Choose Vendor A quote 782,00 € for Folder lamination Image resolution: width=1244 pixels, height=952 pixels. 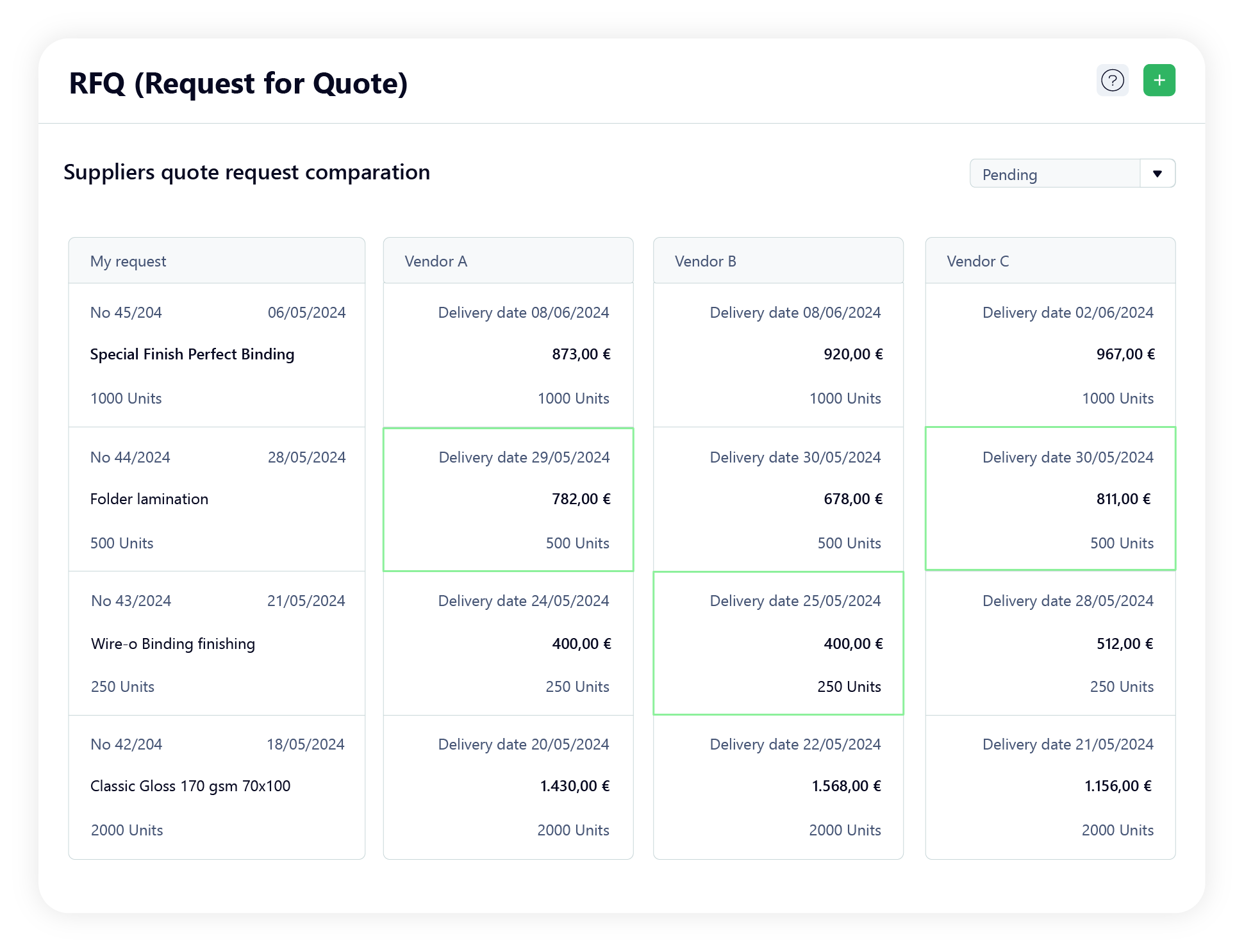coord(508,499)
